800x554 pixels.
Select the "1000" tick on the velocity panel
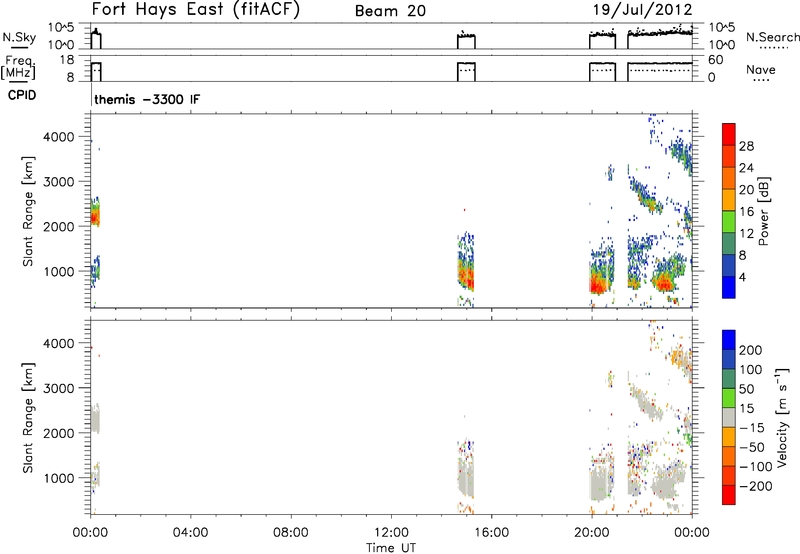(59, 479)
